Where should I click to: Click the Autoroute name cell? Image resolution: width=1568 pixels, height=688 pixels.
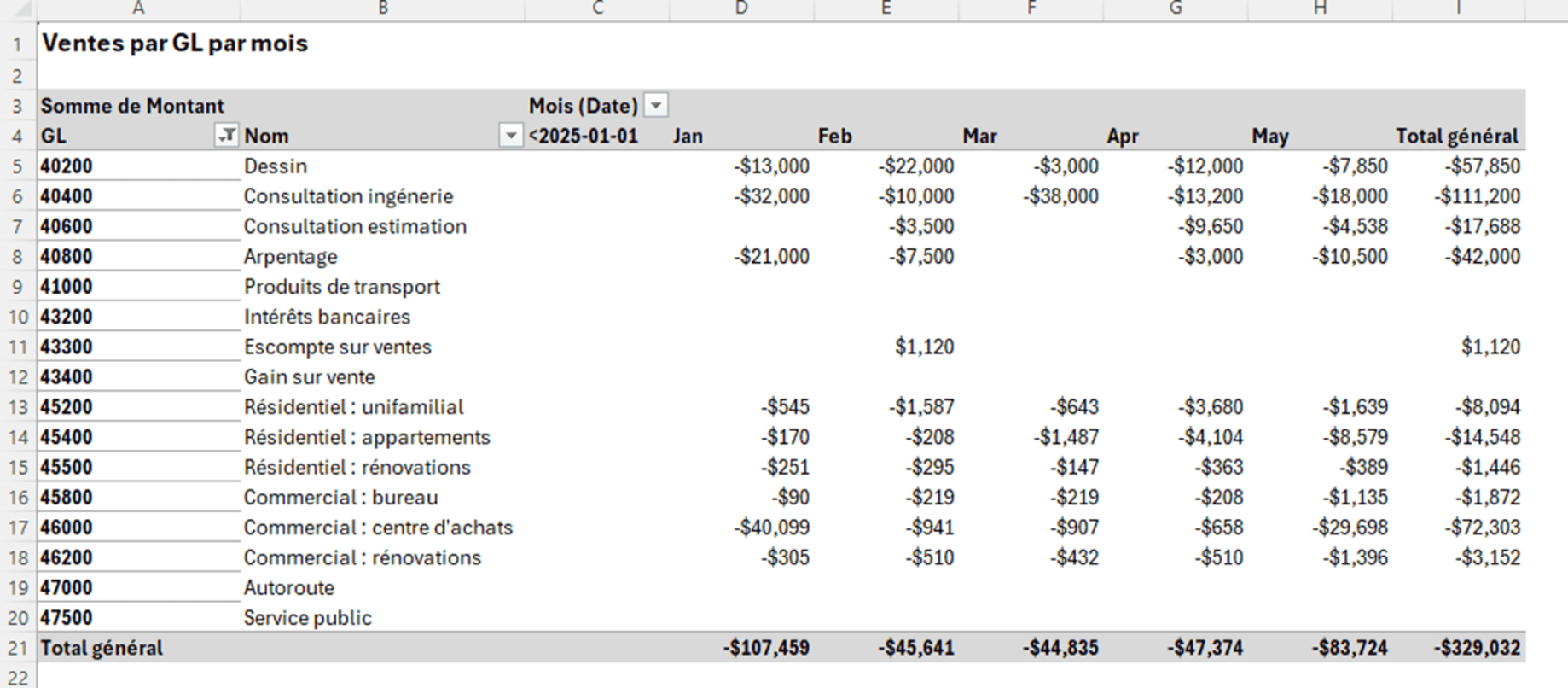(289, 587)
